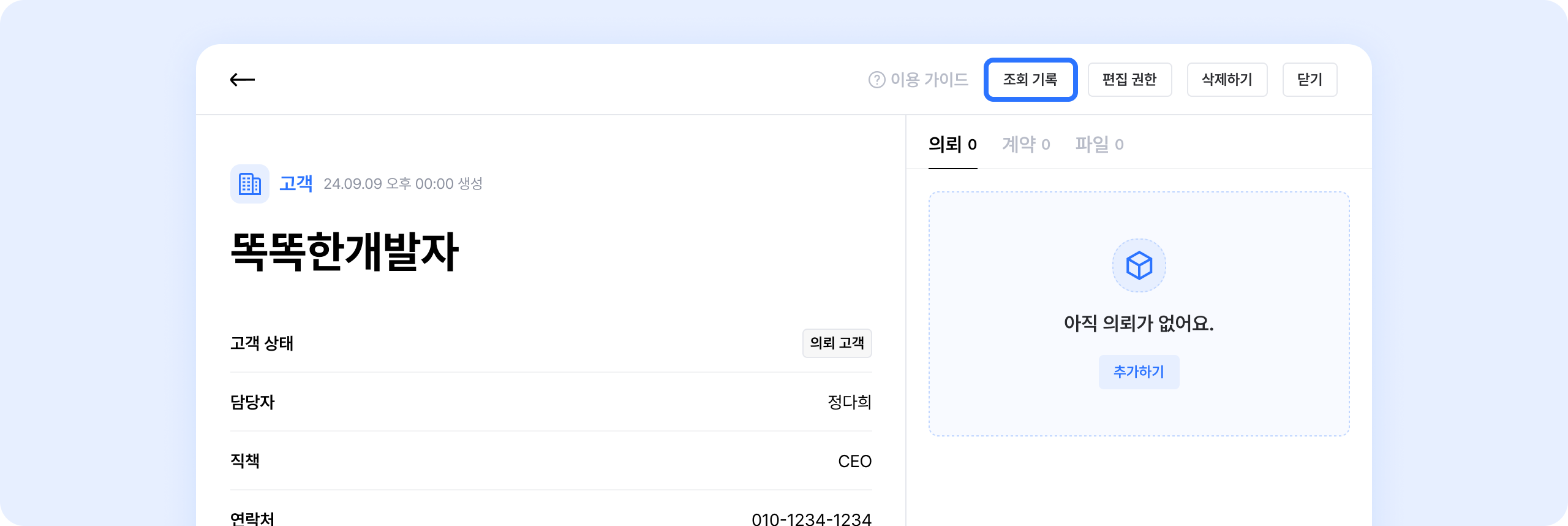
Task: Switch to the 계약 0 tab
Action: (1026, 145)
